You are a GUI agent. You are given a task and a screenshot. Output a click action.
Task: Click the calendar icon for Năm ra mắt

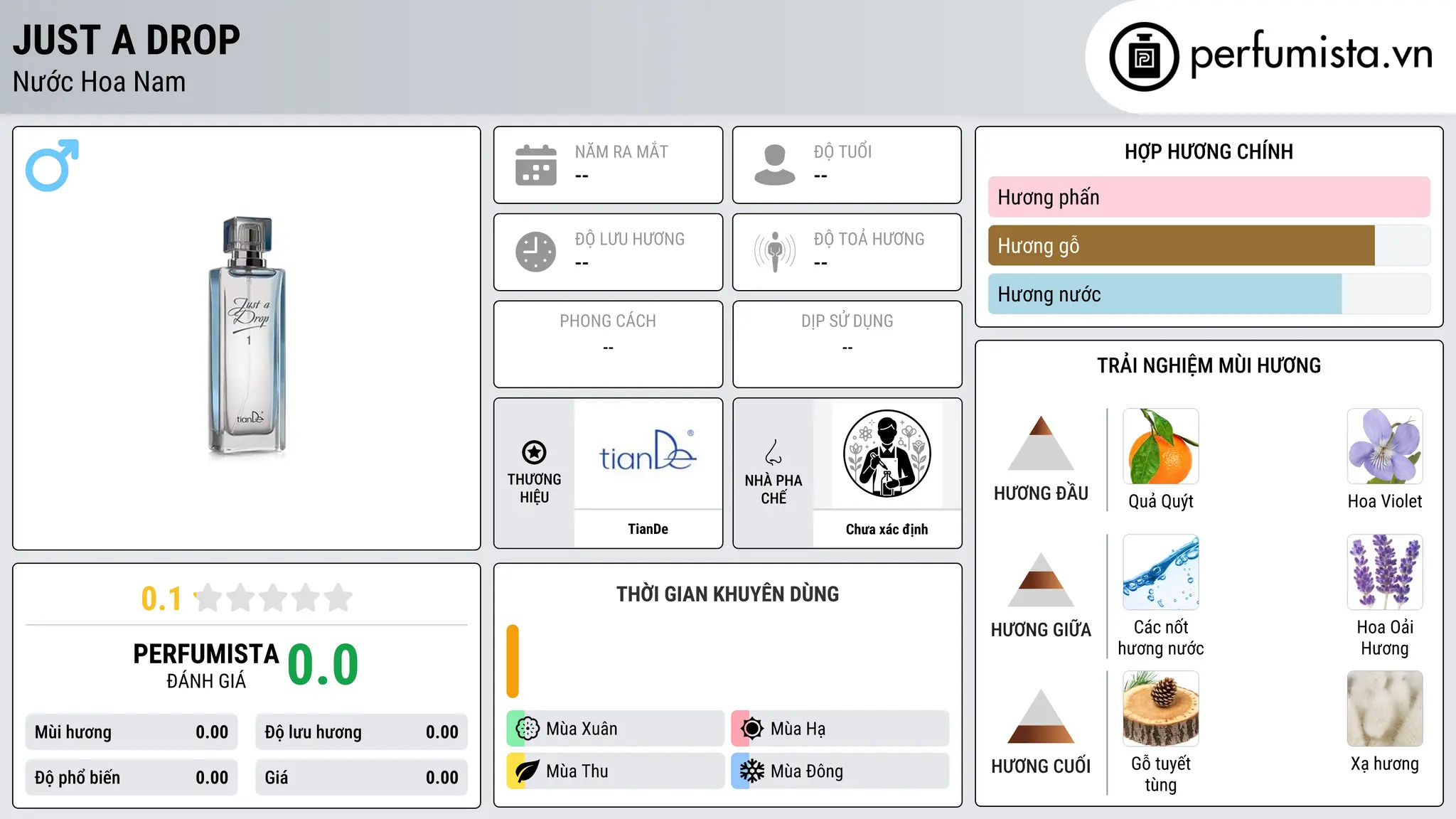(x=536, y=165)
